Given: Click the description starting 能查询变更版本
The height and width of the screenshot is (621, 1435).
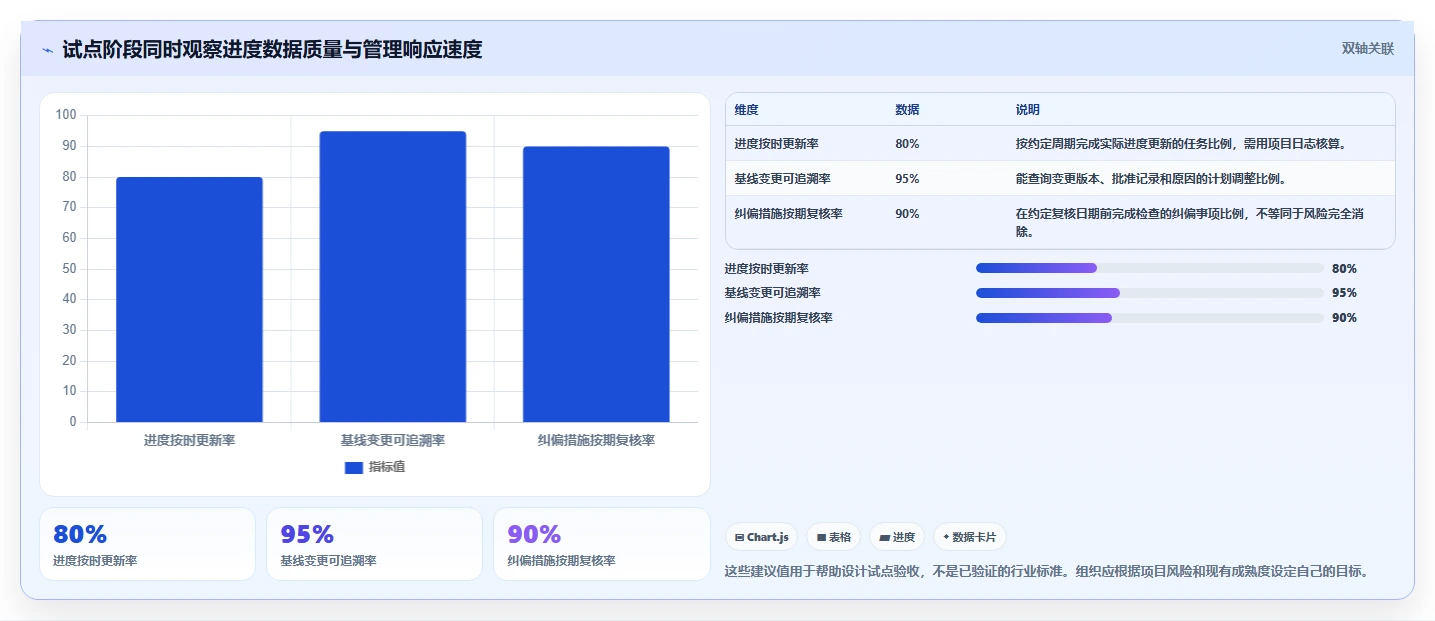Looking at the screenshot, I should pyautogui.click(x=1151, y=179).
